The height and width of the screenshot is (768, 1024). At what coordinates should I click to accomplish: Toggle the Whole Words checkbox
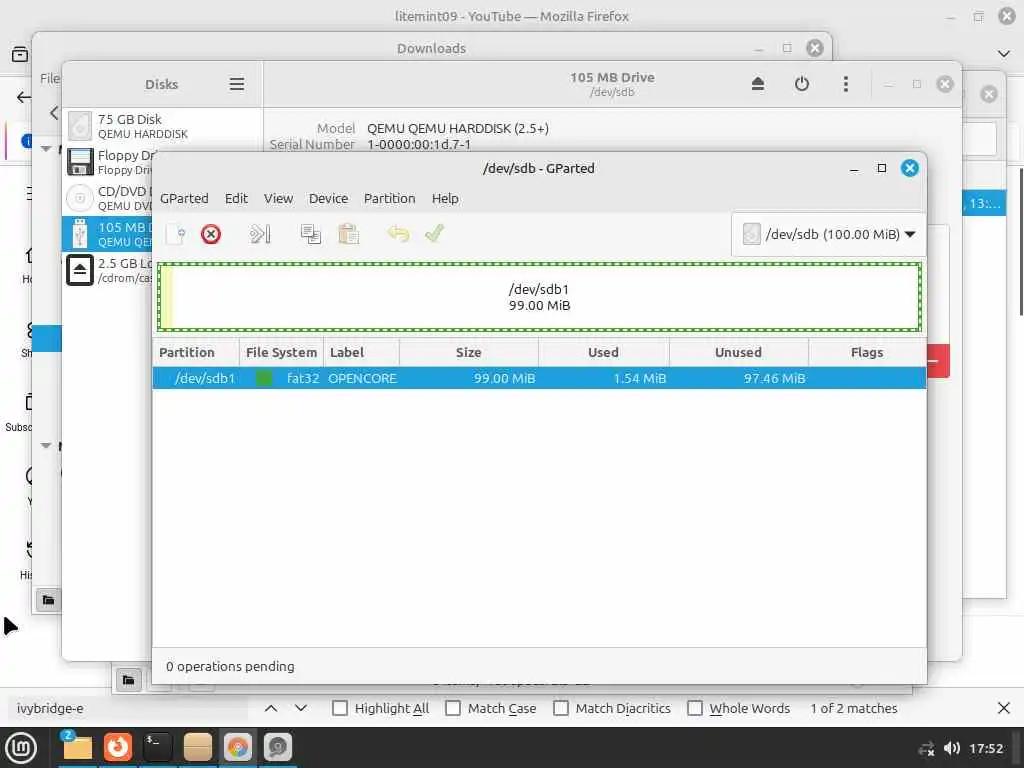pos(695,708)
